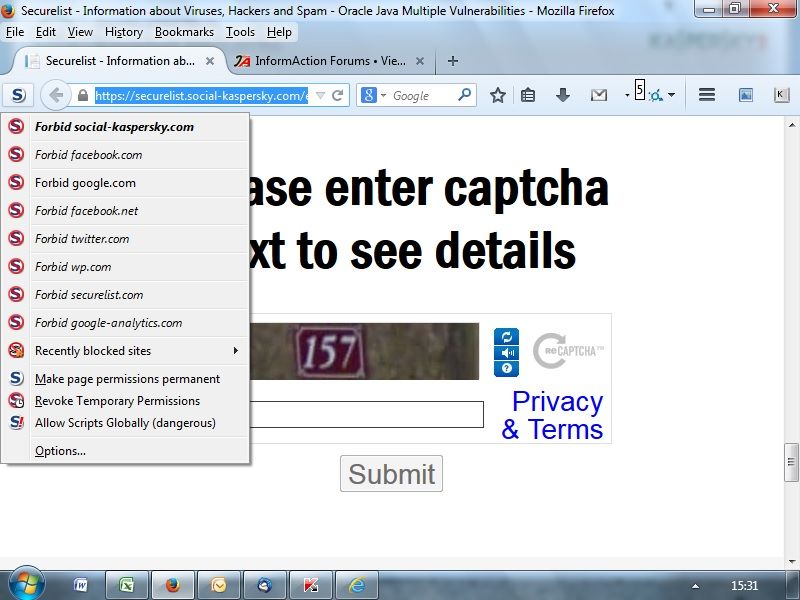800x600 pixels.
Task: Expand the Recently blocked sites submenu
Action: pyautogui.click(x=126, y=351)
